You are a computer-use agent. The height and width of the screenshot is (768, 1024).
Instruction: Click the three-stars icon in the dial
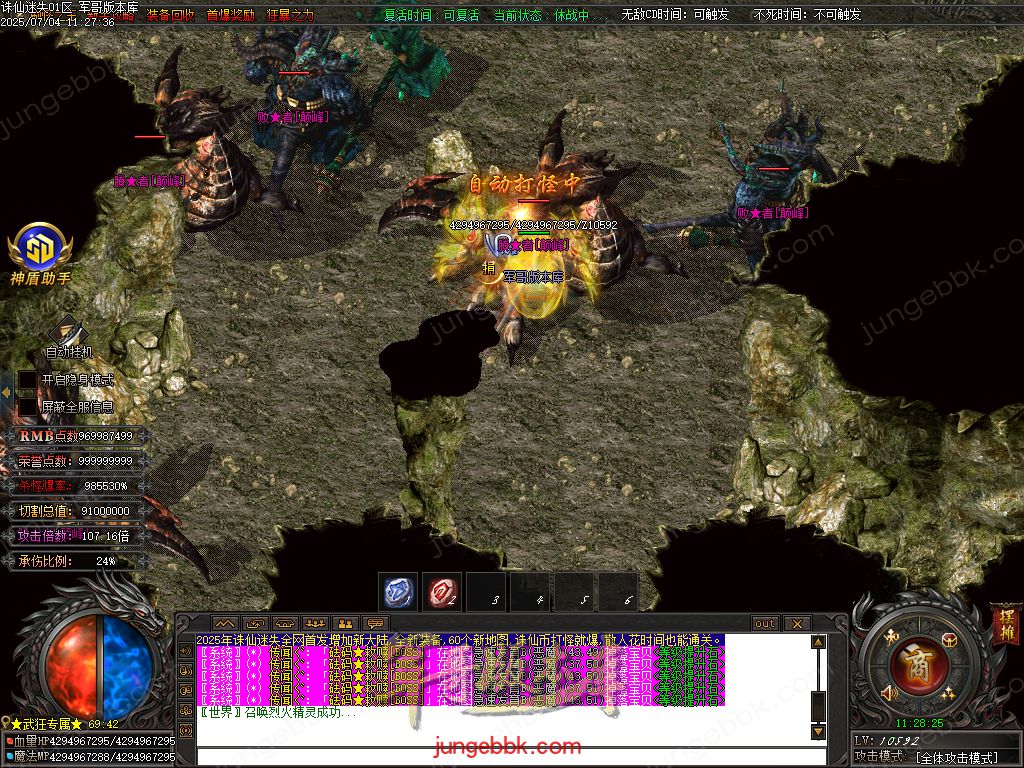coord(948,693)
